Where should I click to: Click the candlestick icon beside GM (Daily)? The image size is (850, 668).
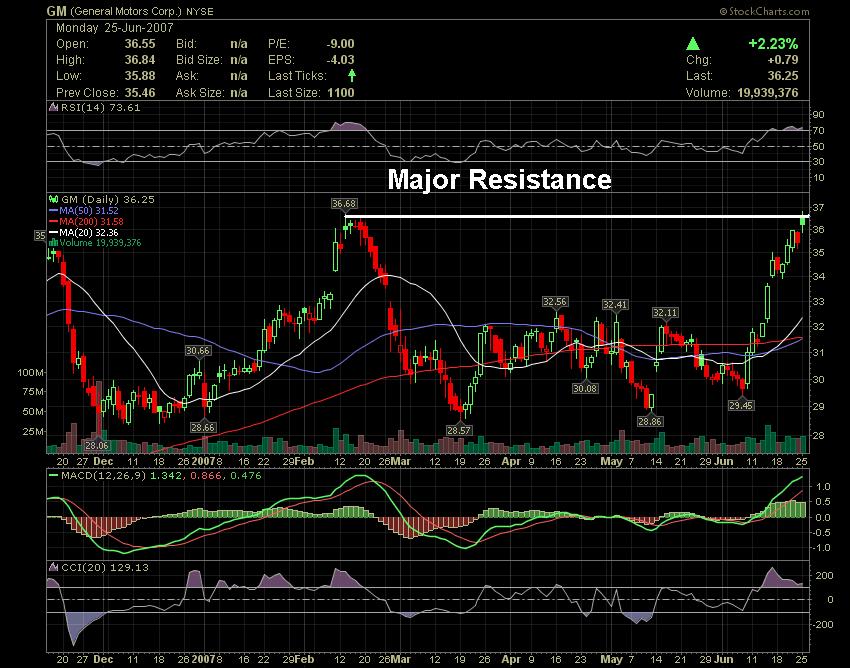[54, 200]
